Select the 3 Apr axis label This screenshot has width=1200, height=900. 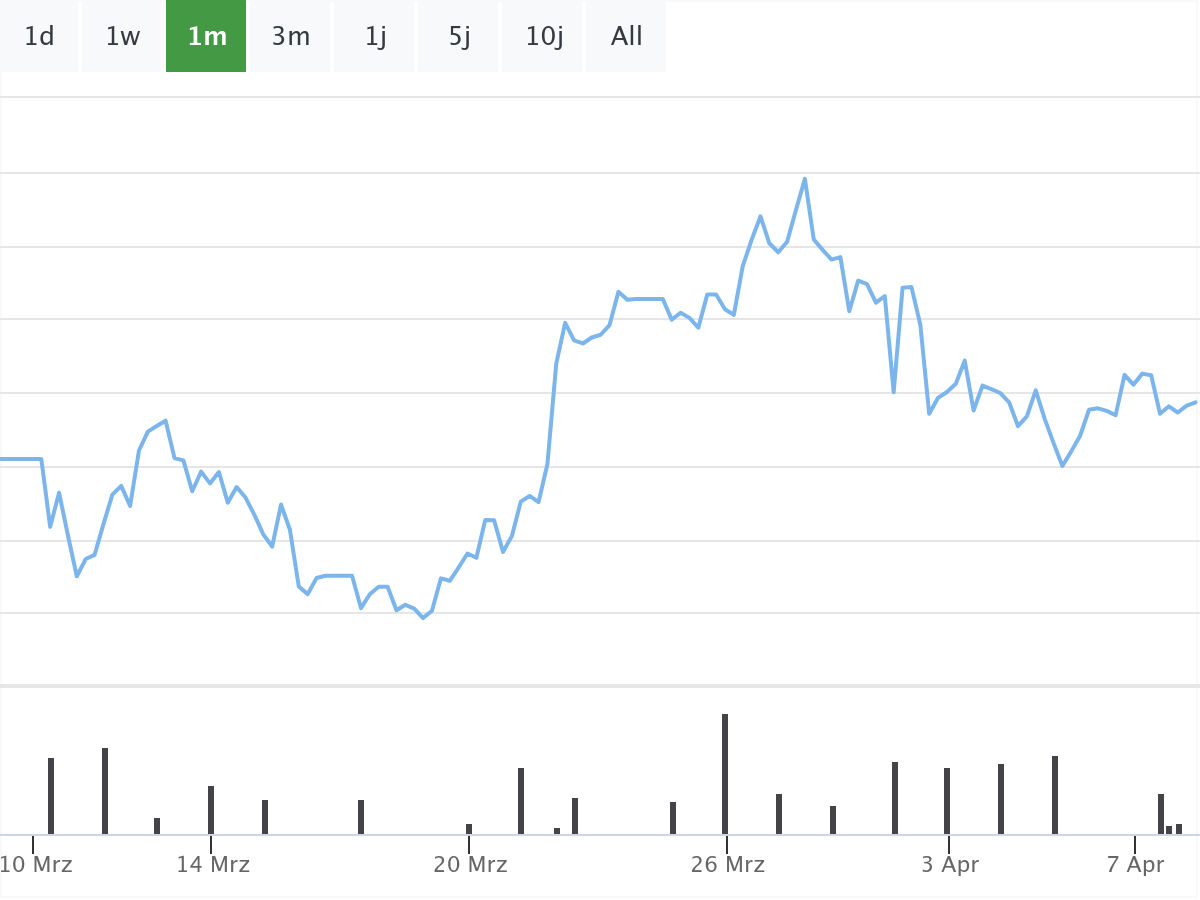[950, 864]
